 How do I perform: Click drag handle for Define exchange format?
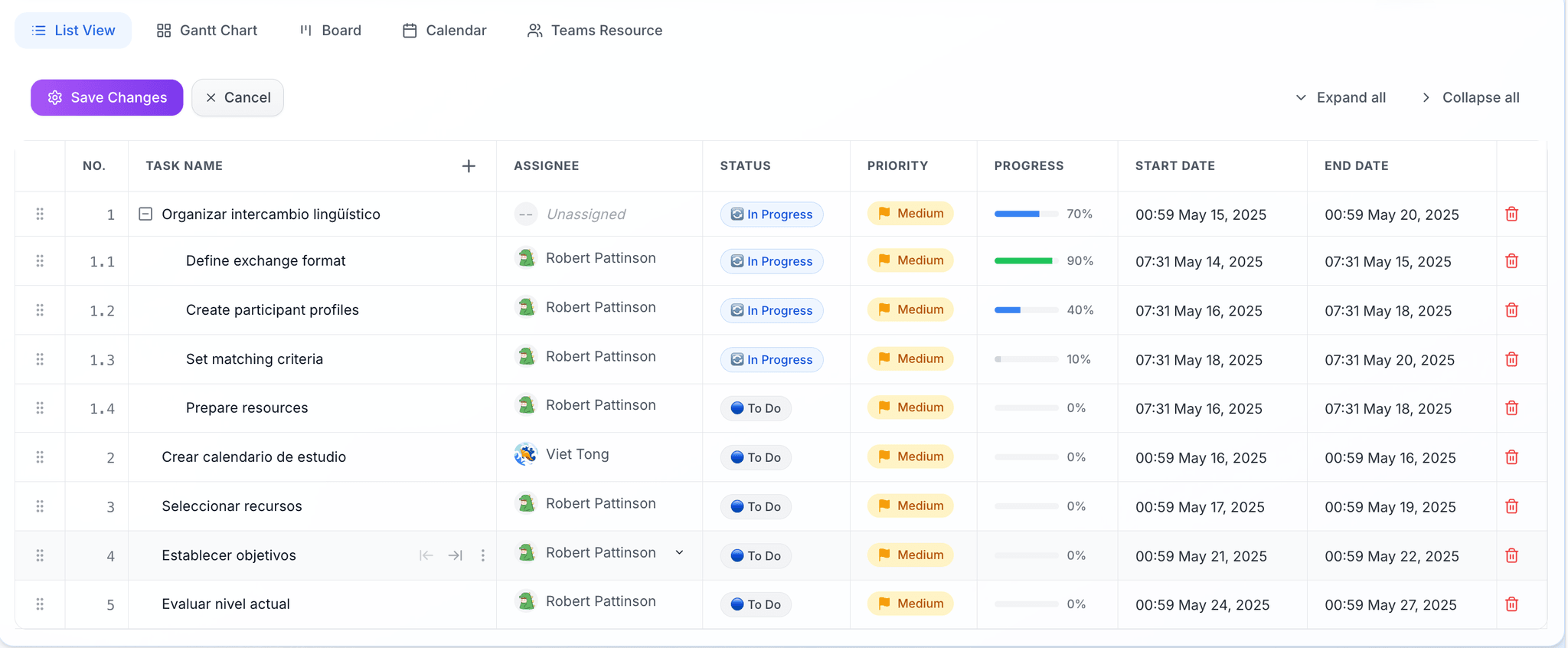pyautogui.click(x=40, y=261)
